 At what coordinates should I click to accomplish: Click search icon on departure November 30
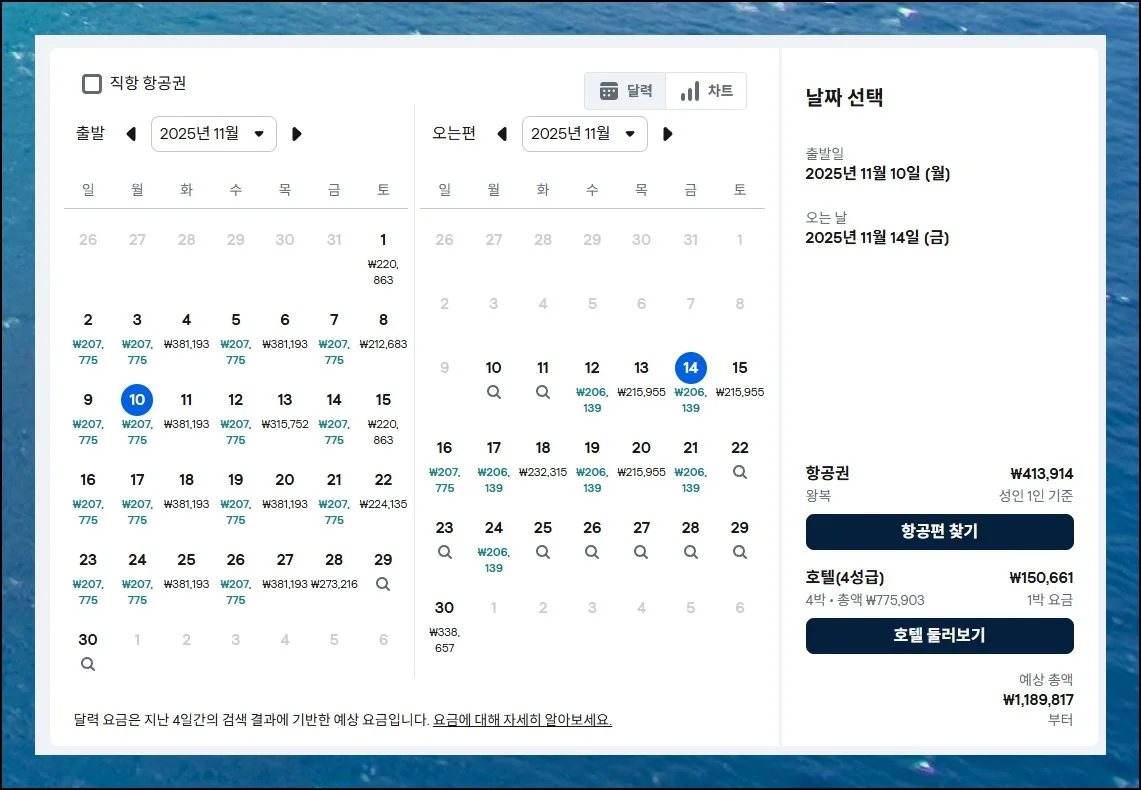point(88,664)
